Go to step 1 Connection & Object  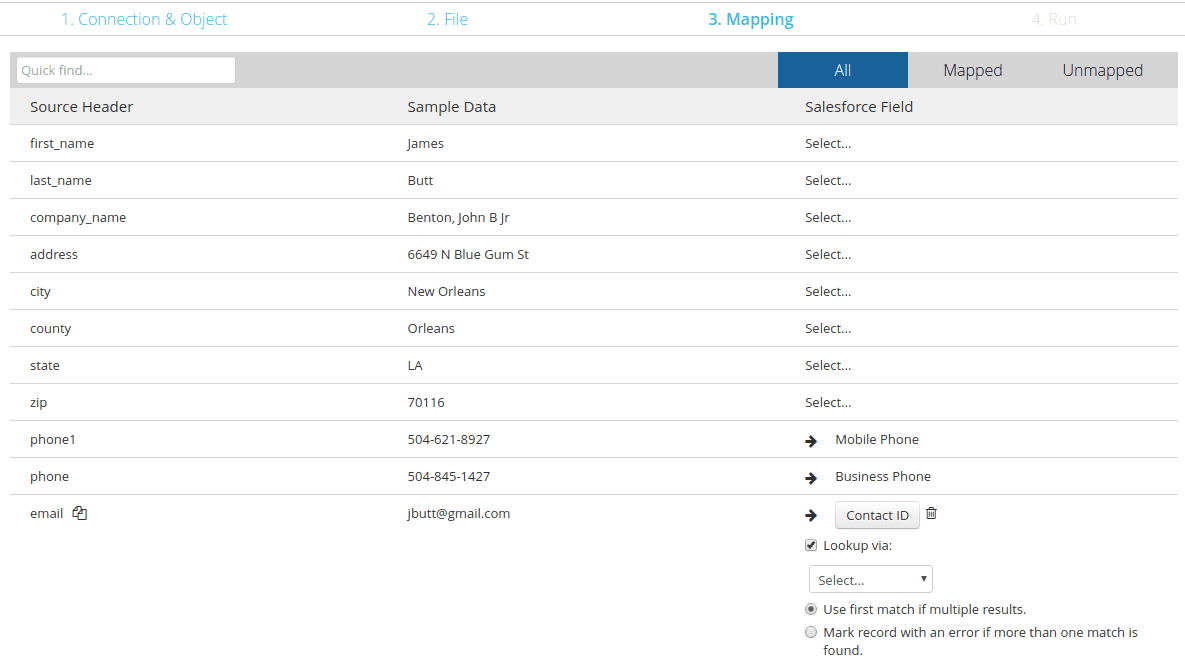click(x=144, y=19)
